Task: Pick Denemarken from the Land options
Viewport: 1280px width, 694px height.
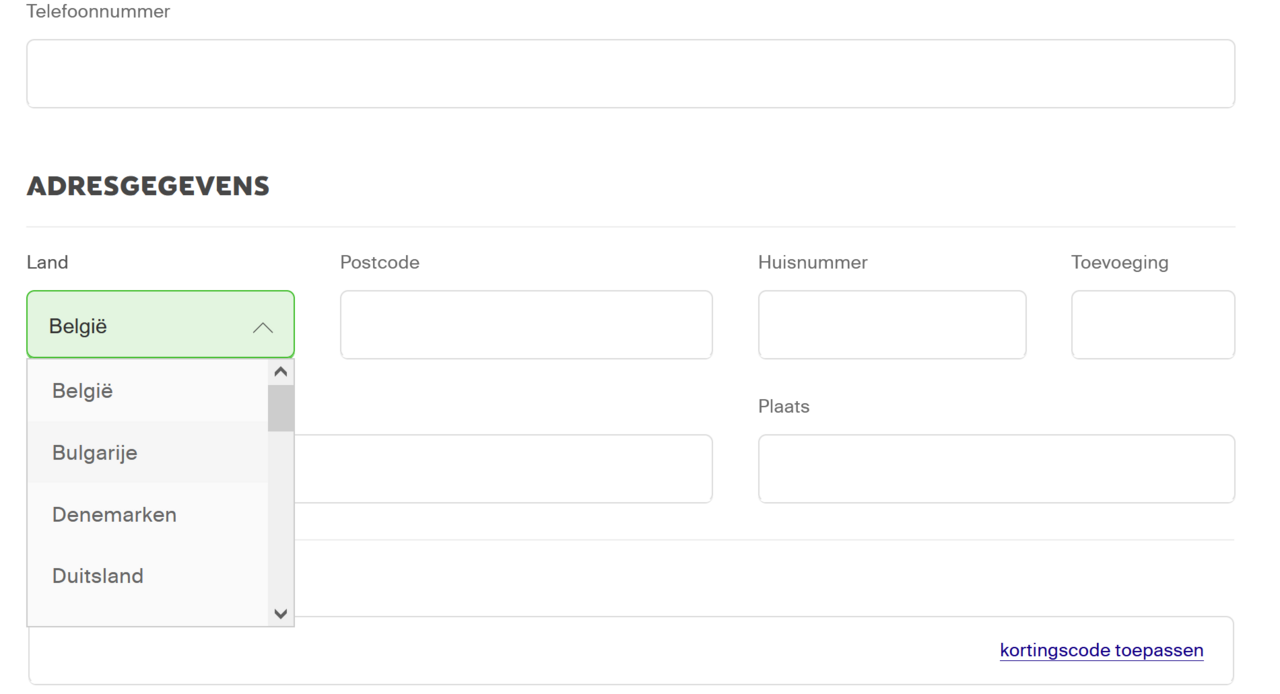Action: pyautogui.click(x=114, y=515)
